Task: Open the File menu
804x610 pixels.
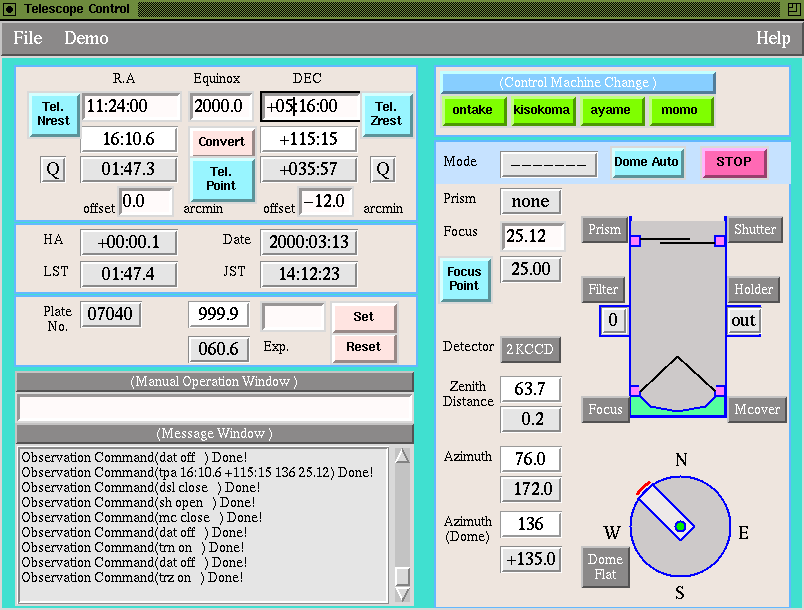Action: click(28, 38)
